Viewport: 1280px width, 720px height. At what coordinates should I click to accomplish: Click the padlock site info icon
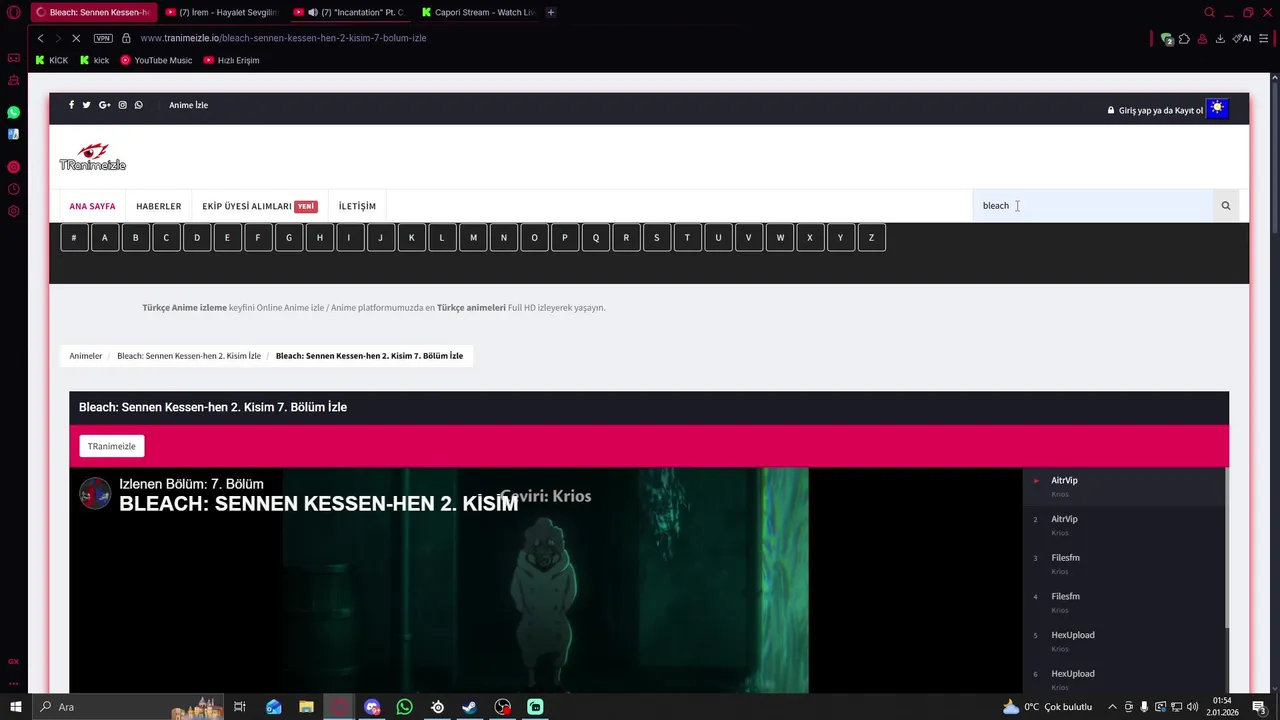[126, 38]
